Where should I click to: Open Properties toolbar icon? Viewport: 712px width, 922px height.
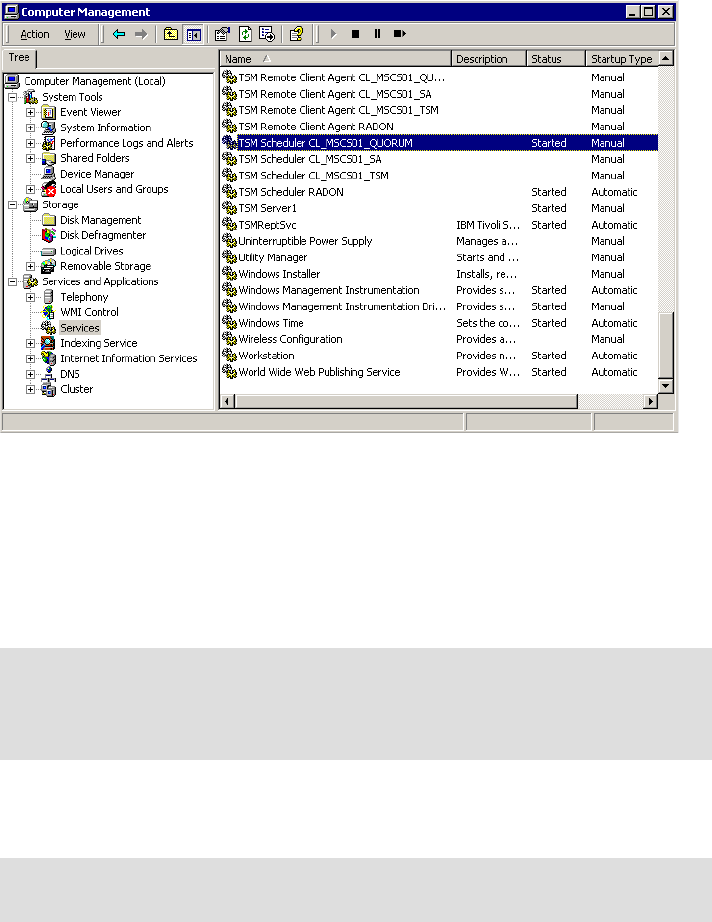[x=222, y=34]
